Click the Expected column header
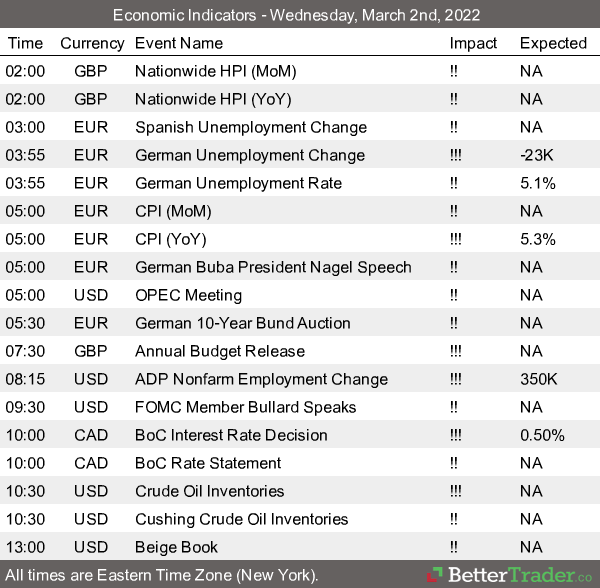This screenshot has height=588, width=600. pos(553,43)
